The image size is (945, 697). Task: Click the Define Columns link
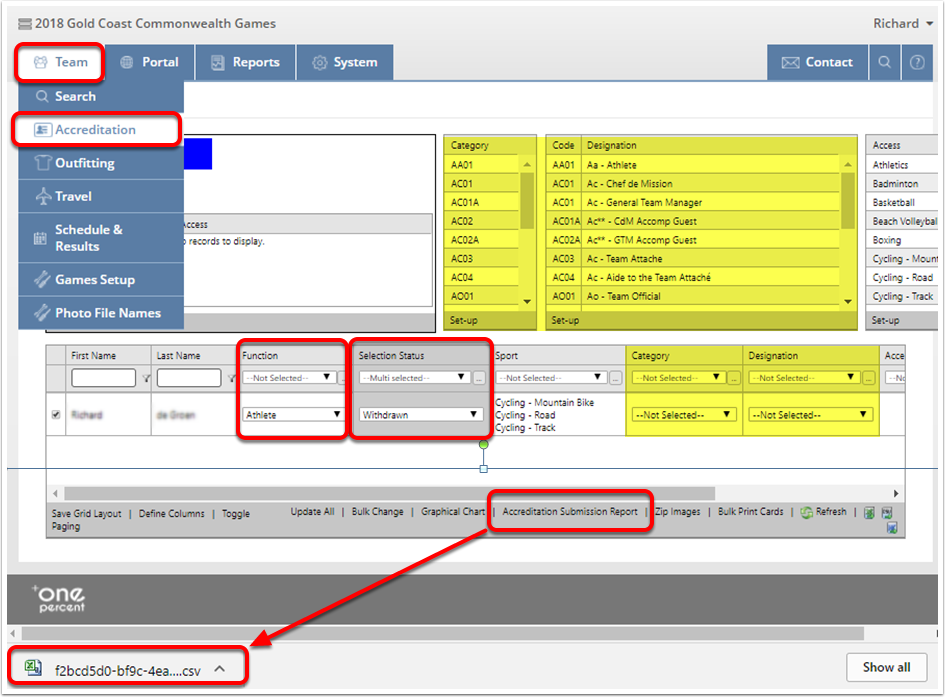(172, 513)
